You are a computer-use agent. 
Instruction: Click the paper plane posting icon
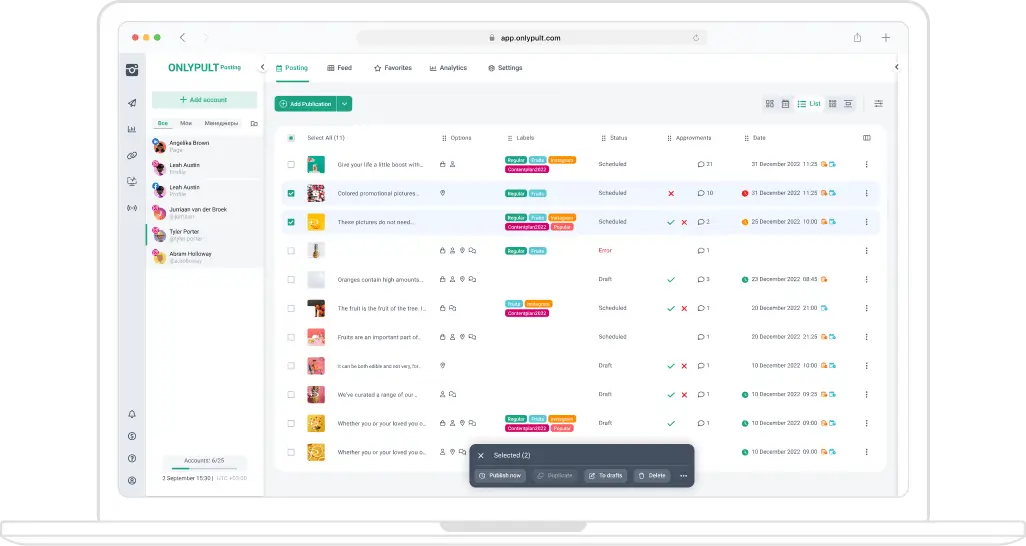tap(132, 103)
